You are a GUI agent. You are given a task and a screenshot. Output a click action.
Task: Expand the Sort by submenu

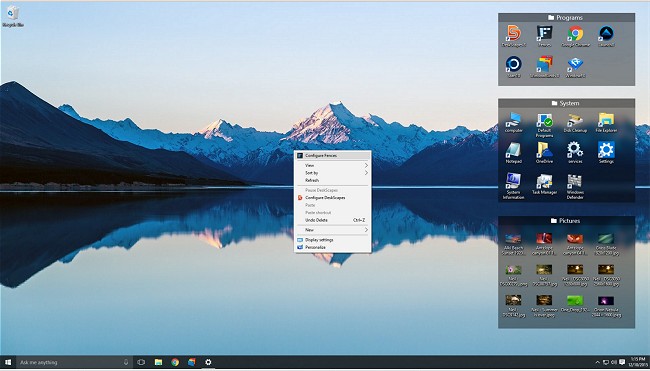[332, 173]
